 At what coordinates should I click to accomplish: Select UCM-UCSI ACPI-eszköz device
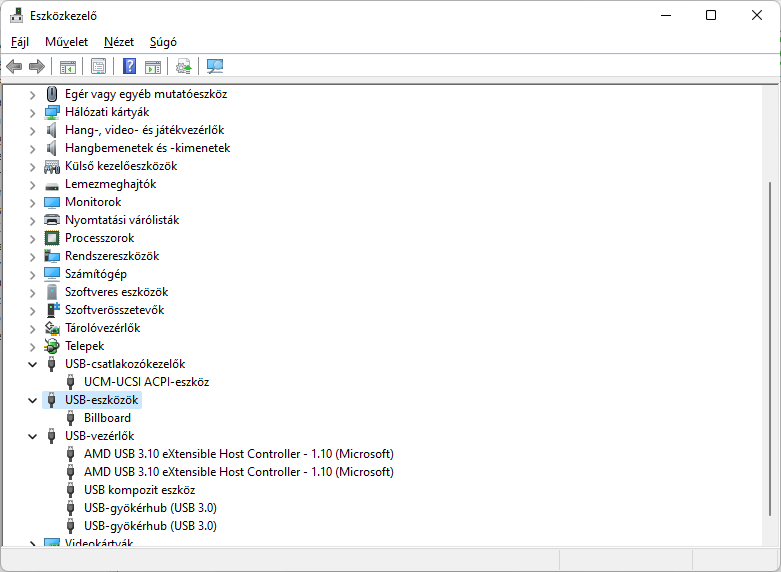(146, 382)
